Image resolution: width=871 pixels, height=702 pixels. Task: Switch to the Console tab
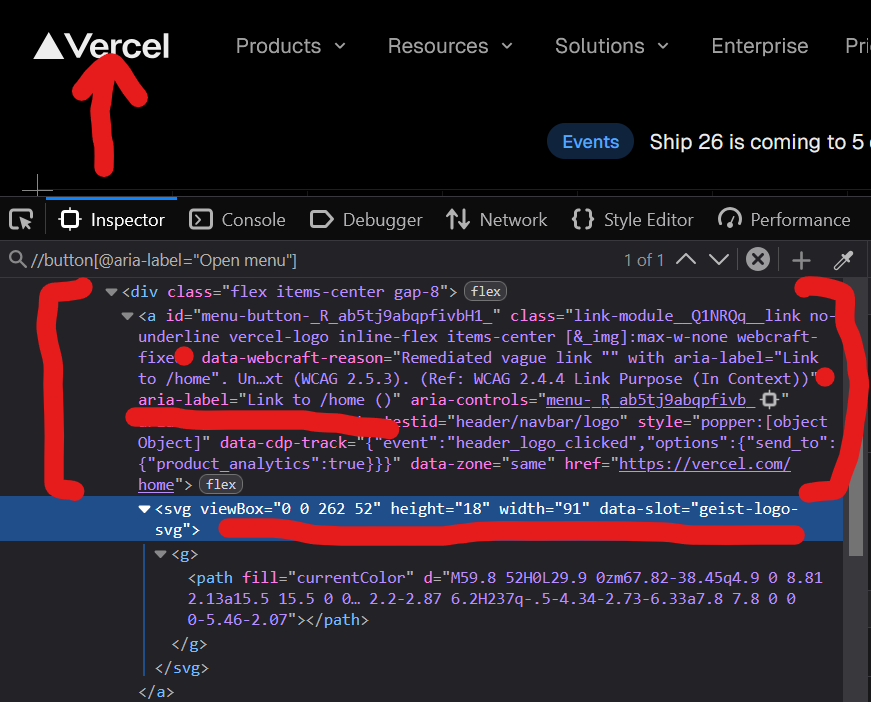tap(237, 220)
